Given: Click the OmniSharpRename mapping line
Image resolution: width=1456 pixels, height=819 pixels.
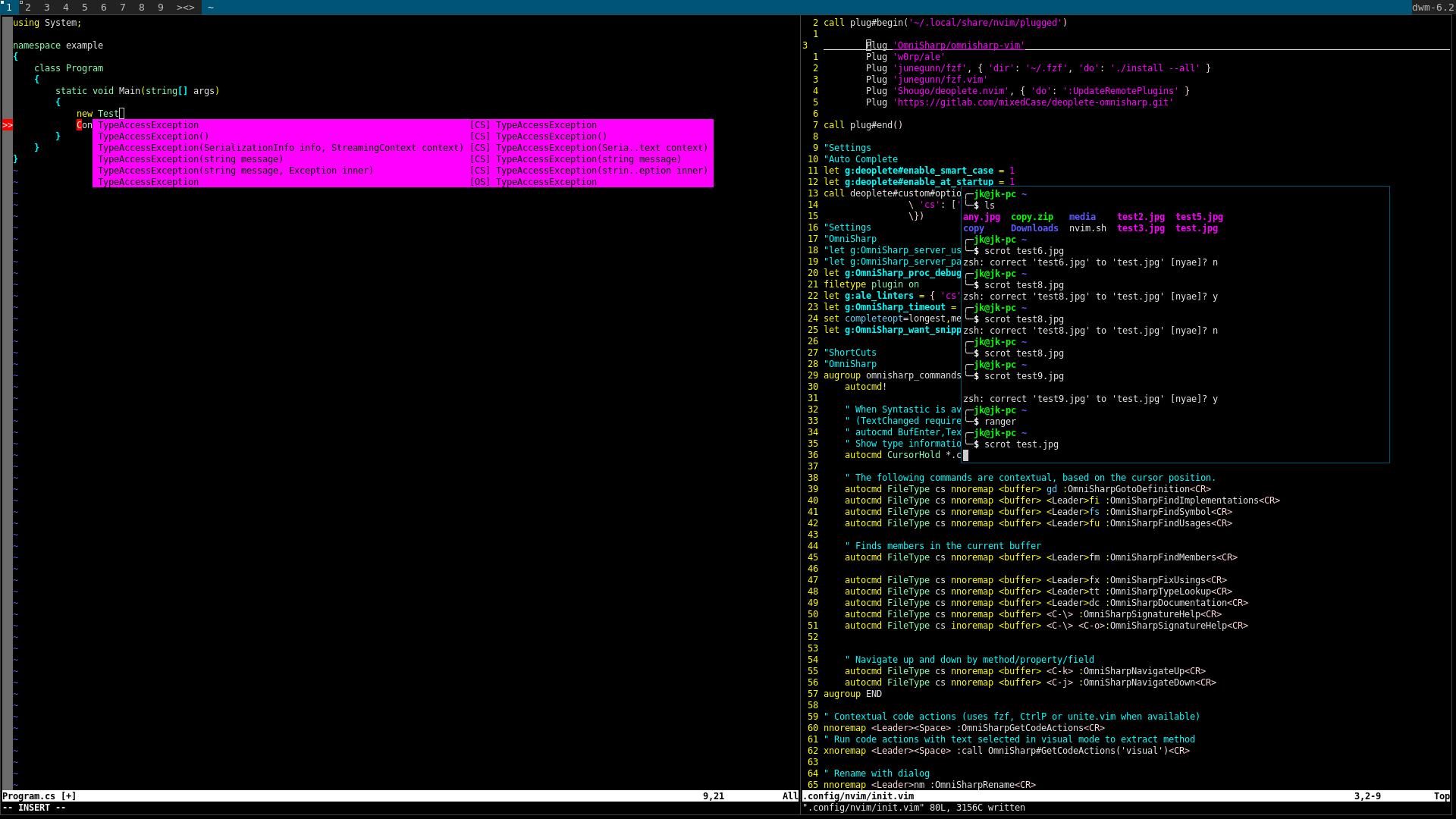Looking at the screenshot, I should 930,785.
